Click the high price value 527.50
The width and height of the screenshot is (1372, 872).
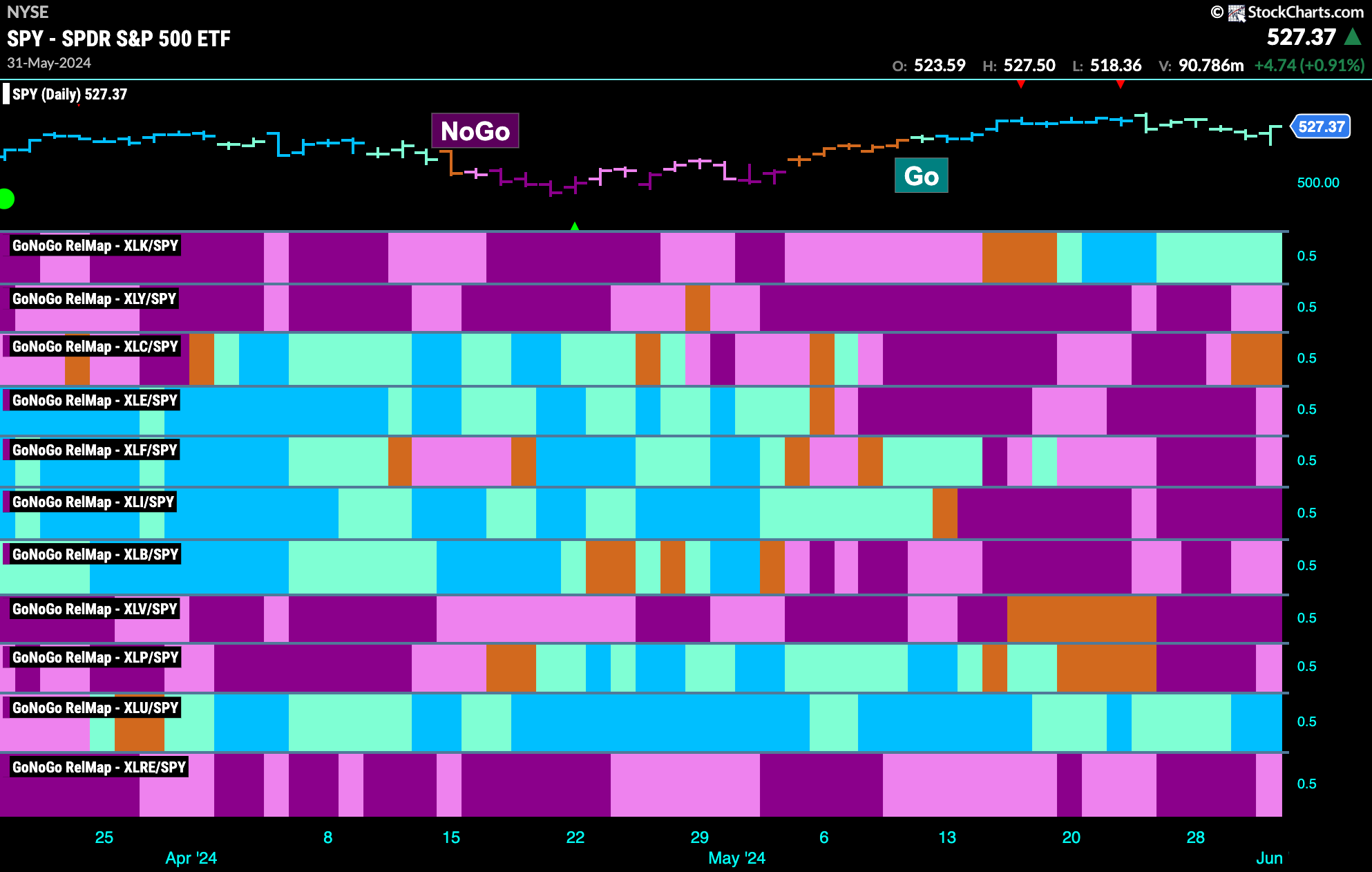[1029, 66]
